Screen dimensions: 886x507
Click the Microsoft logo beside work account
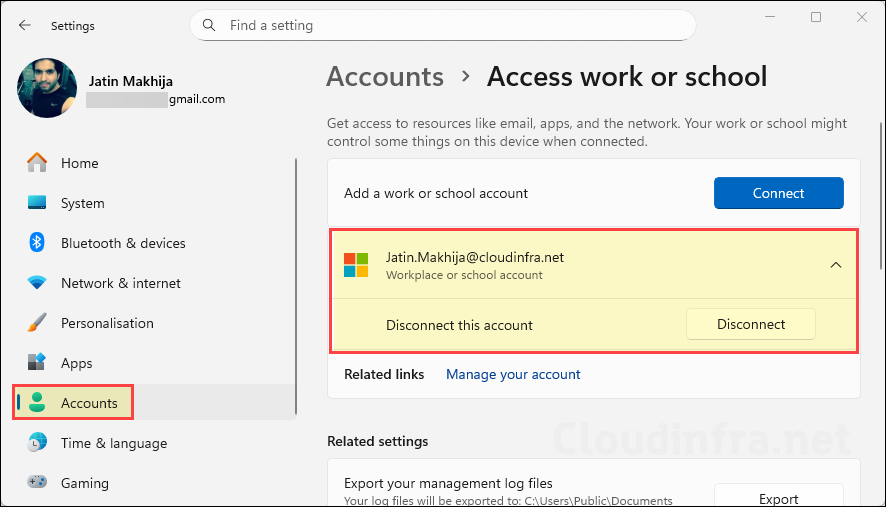point(356,265)
